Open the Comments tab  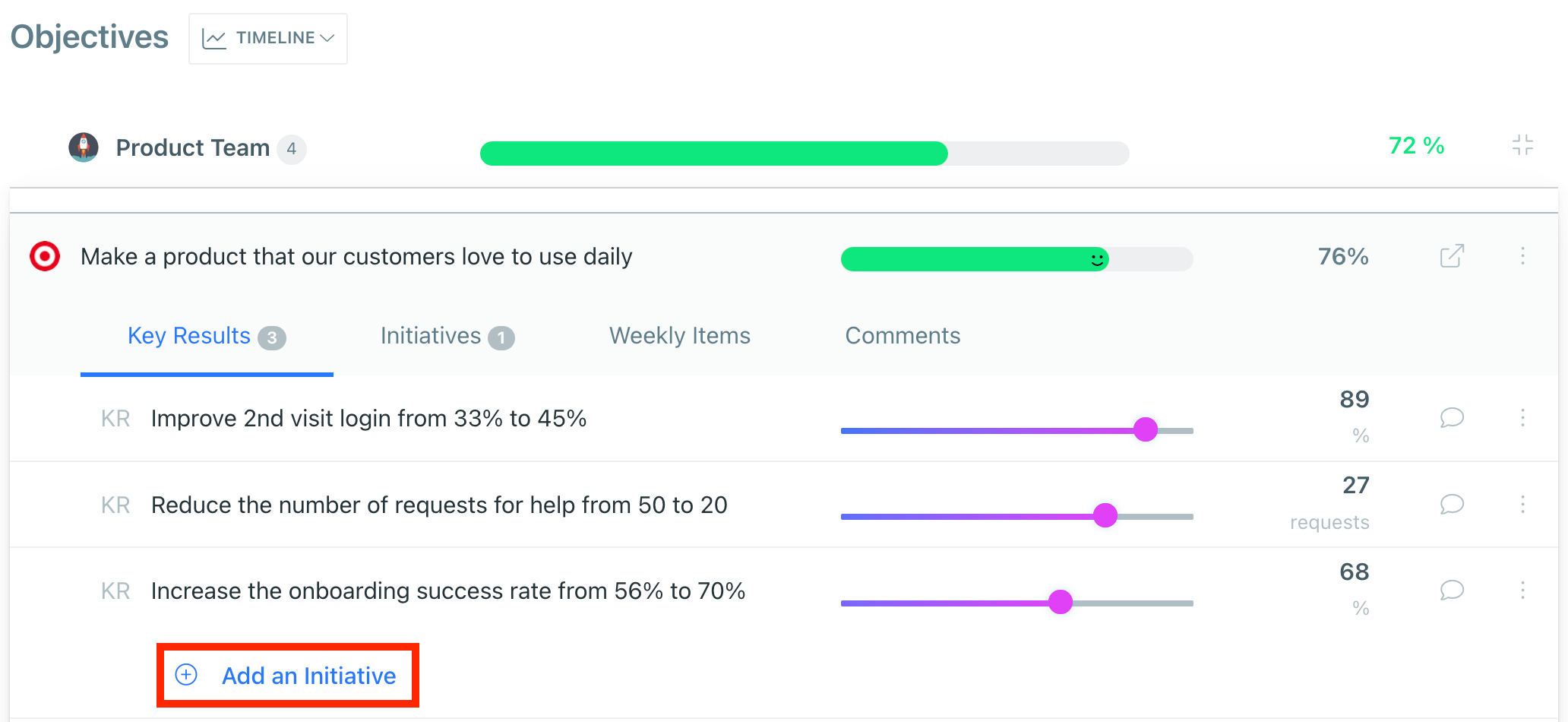point(903,336)
